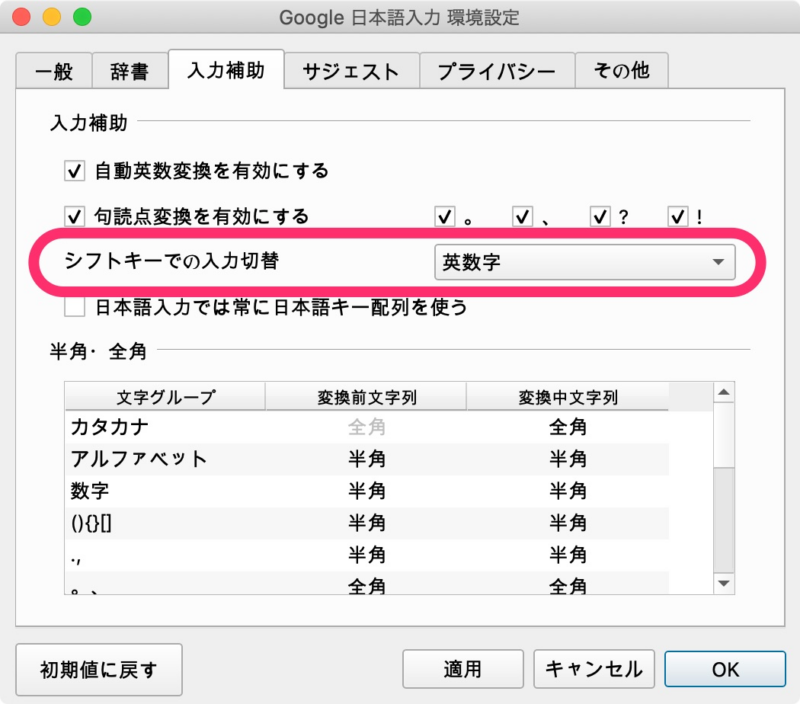Change 数字 変換前文字列 value 半角
Image resolution: width=800 pixels, height=704 pixels.
[366, 491]
